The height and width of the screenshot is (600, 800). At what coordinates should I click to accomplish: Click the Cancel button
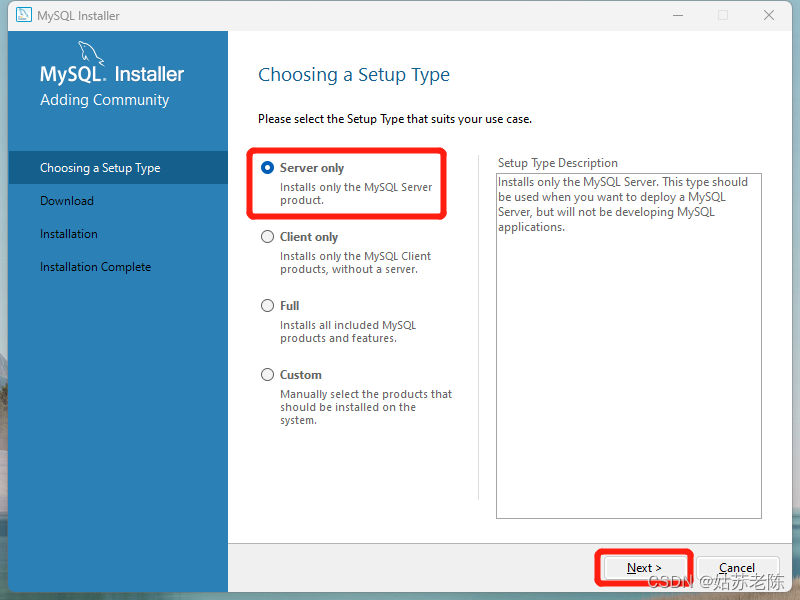[737, 567]
